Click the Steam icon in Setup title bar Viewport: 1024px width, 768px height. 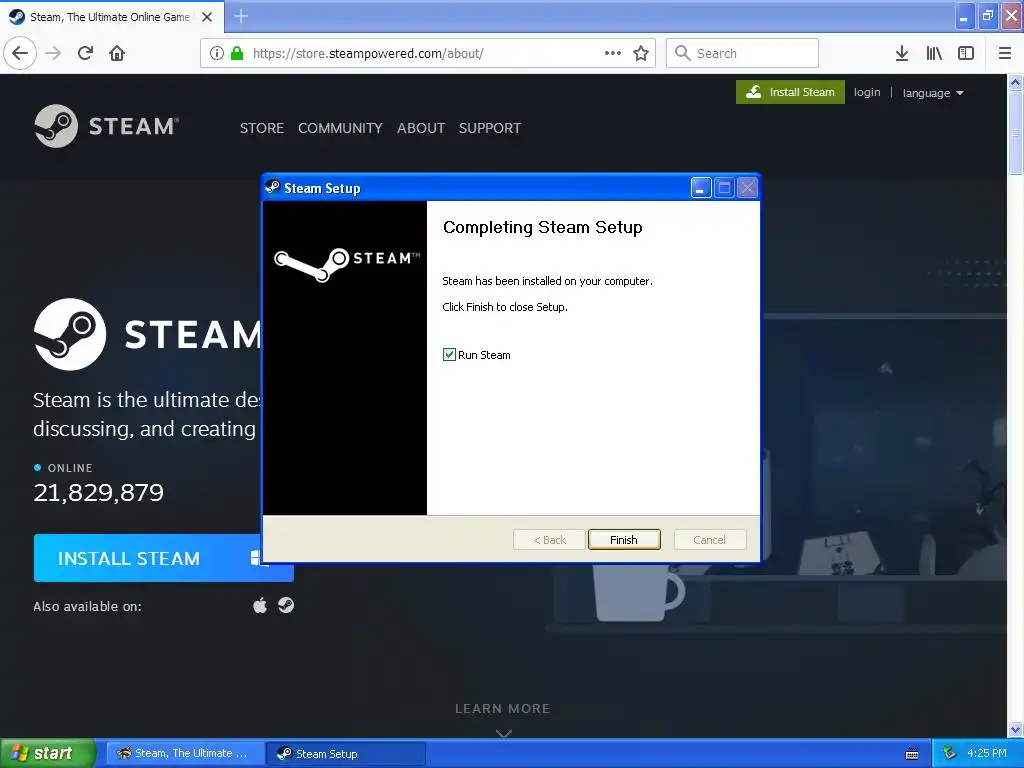point(272,188)
